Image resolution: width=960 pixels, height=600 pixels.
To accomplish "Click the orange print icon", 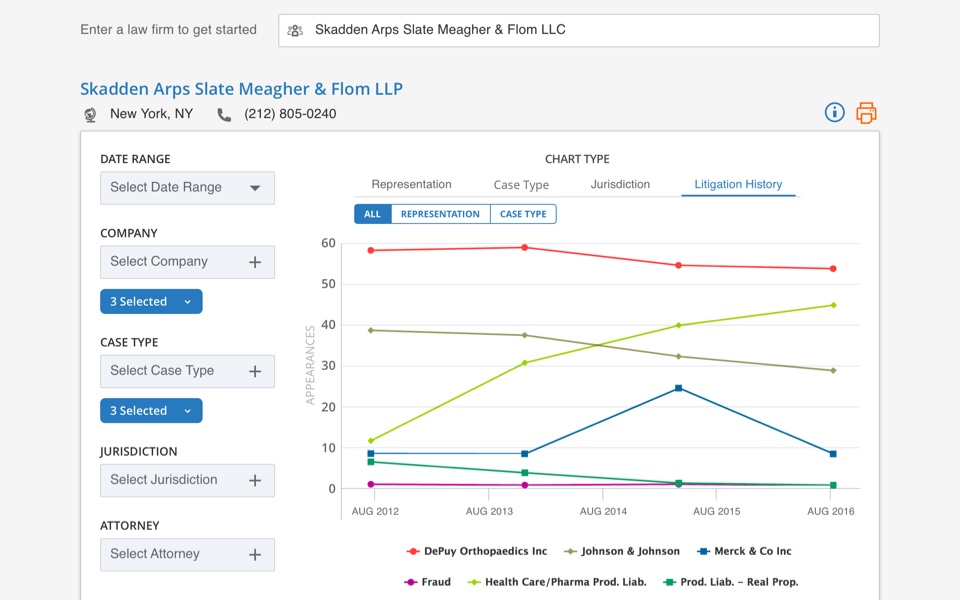I will click(866, 113).
